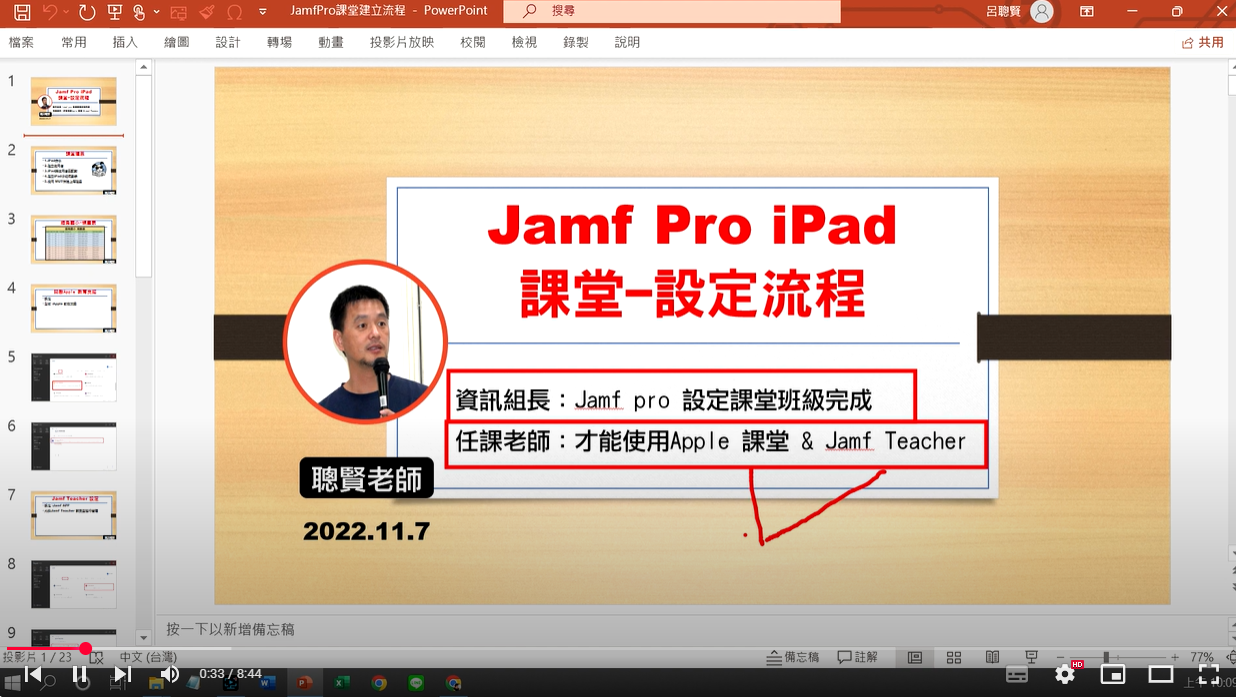Expand the Customize Quick Access Toolbar dropdown
Image resolution: width=1236 pixels, height=697 pixels.
tap(263, 12)
